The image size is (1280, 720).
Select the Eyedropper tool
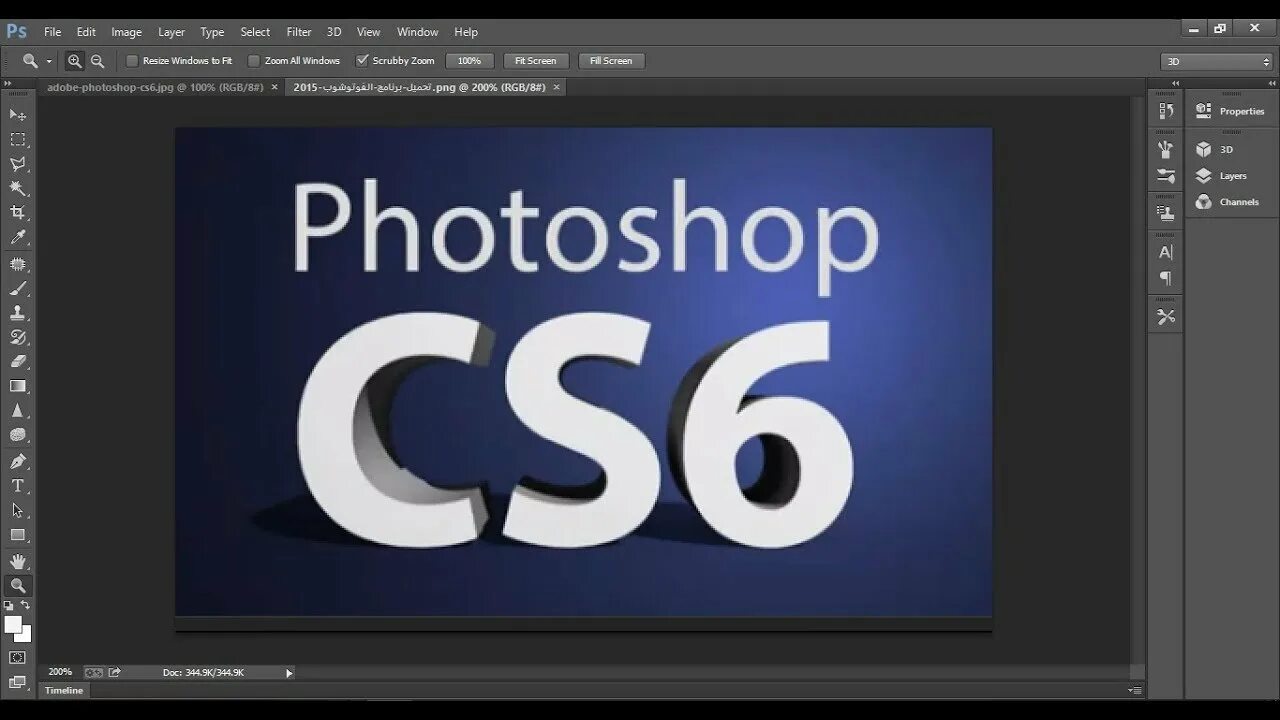click(18, 238)
